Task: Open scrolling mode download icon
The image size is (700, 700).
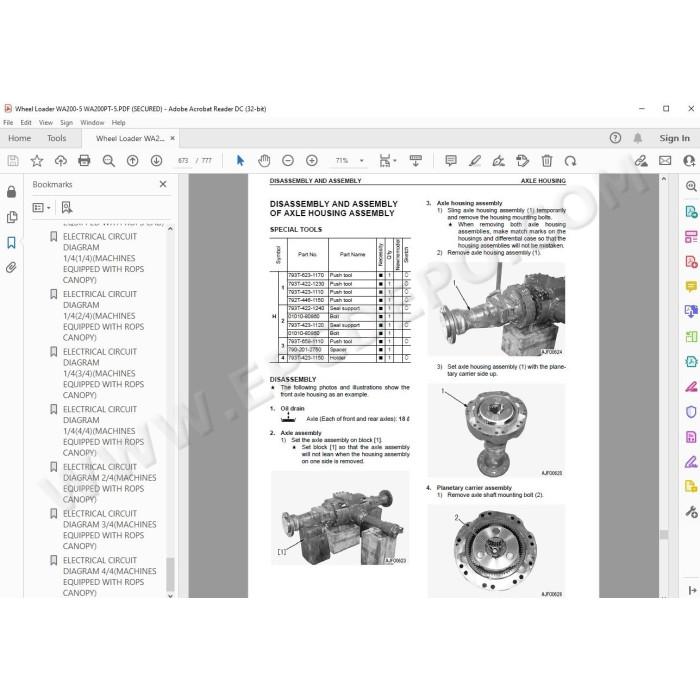Action: point(416,161)
